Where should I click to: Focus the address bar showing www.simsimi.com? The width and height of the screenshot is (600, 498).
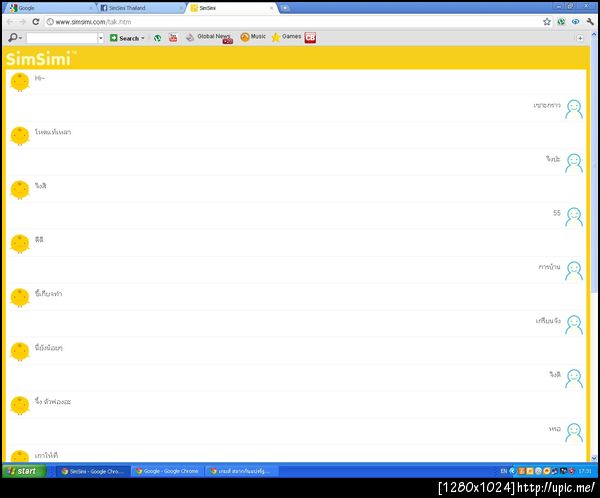291,22
